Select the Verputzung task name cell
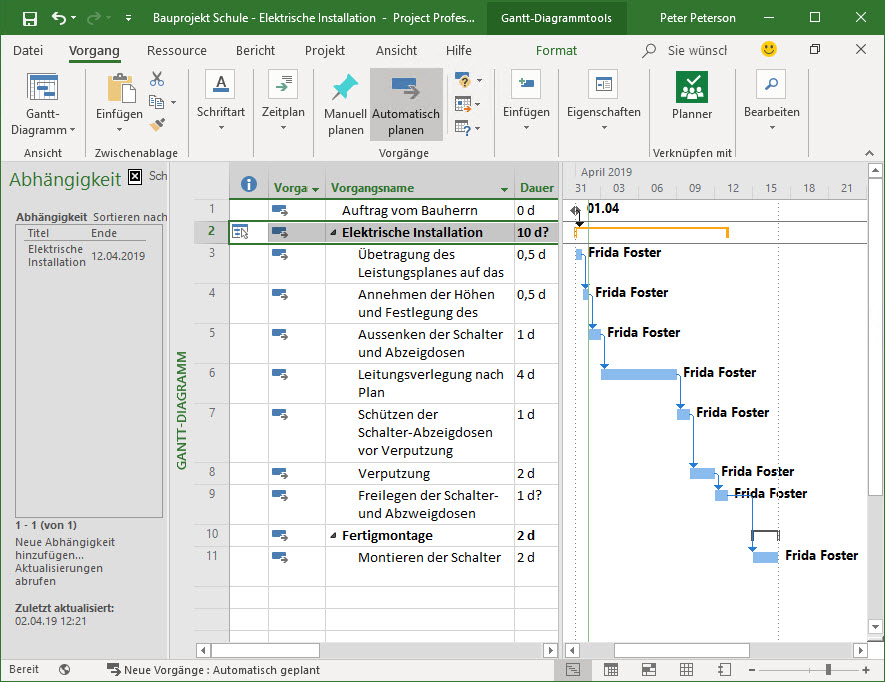Screen dimensions: 885x682 [419, 474]
